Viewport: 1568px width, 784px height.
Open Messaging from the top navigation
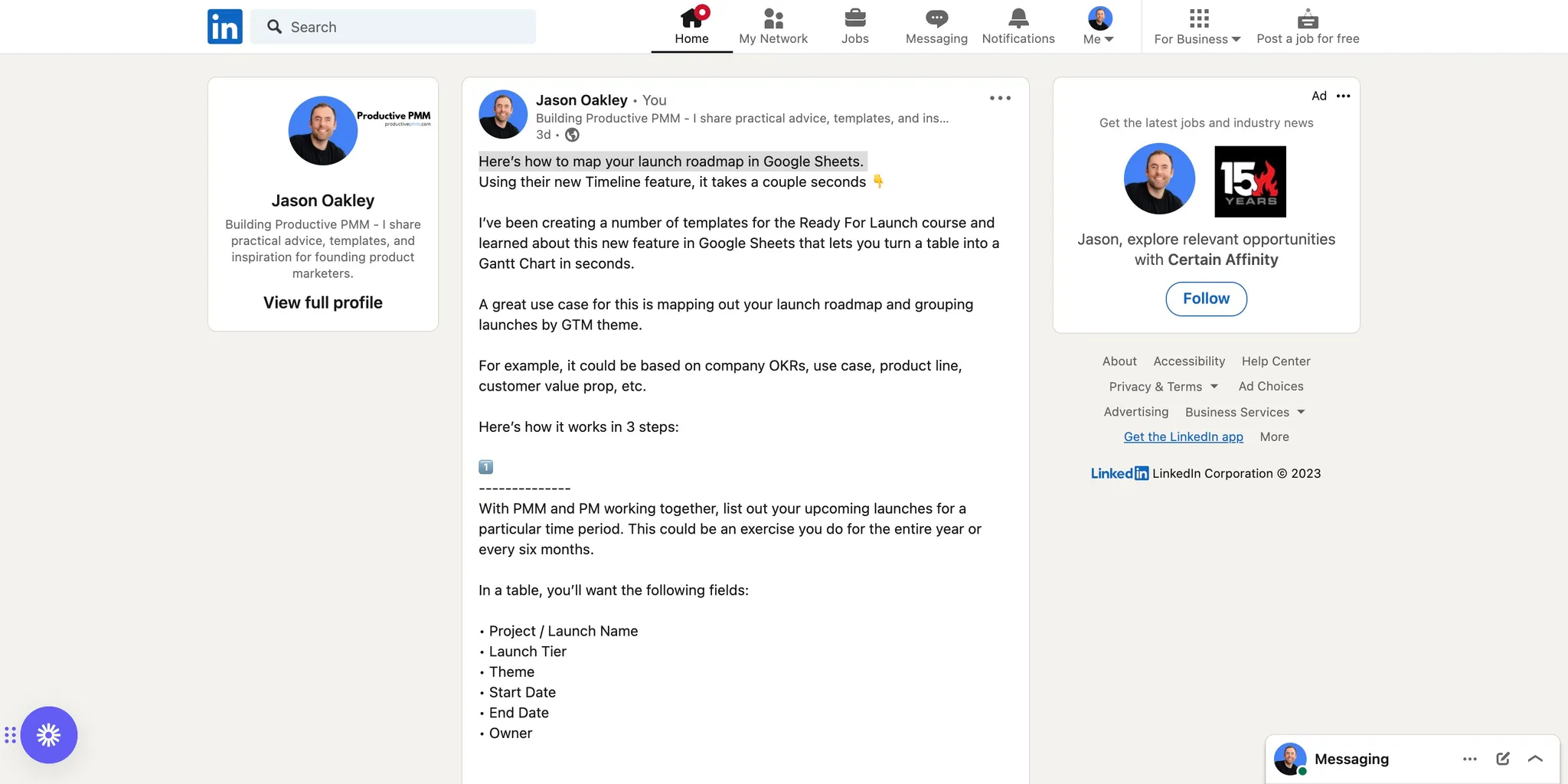pyautogui.click(x=936, y=26)
